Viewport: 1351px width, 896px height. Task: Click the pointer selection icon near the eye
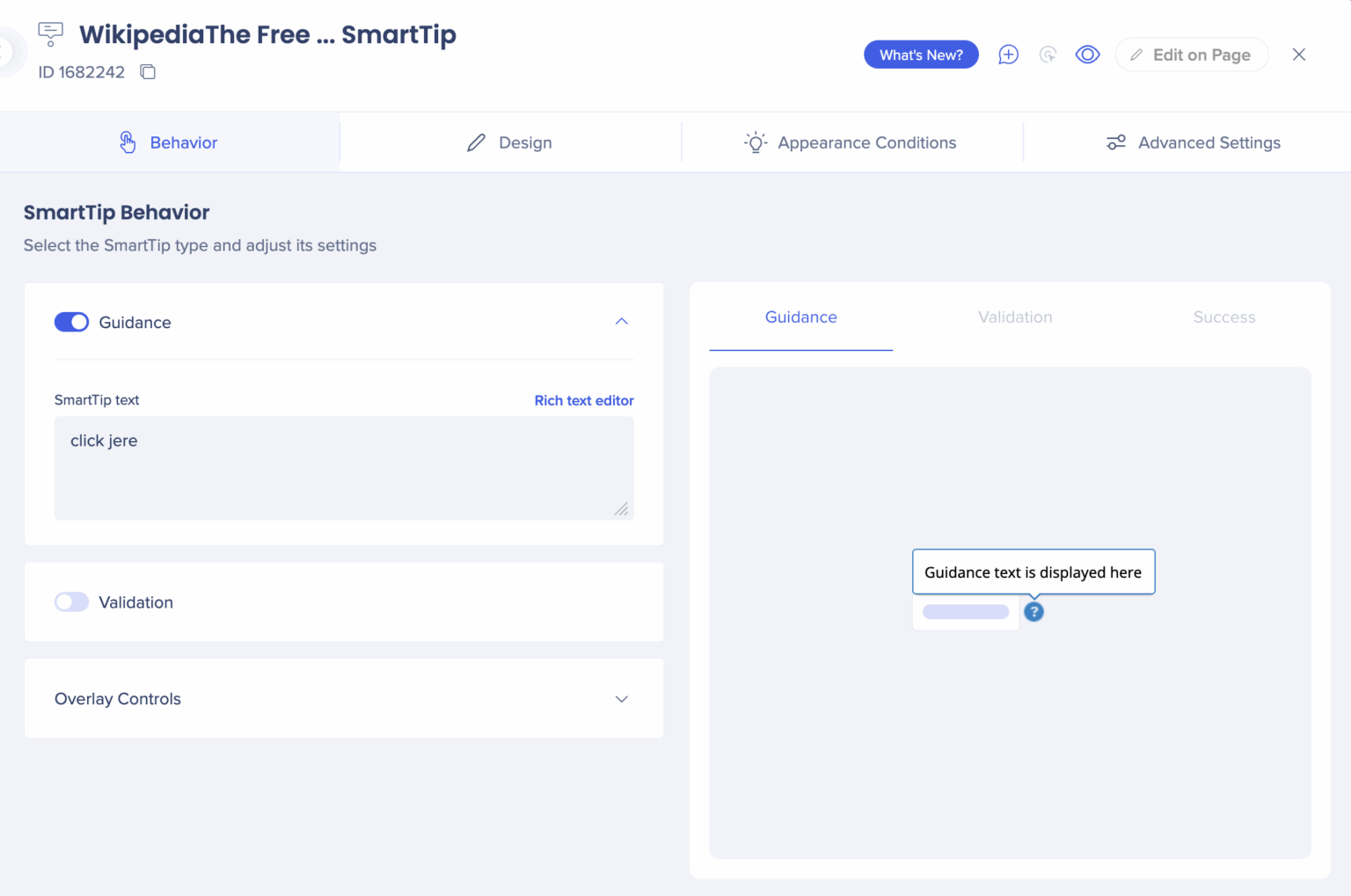point(1048,55)
